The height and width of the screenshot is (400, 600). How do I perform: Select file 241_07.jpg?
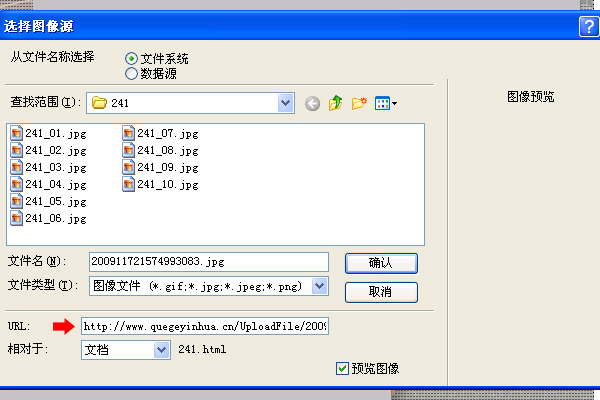coord(160,133)
